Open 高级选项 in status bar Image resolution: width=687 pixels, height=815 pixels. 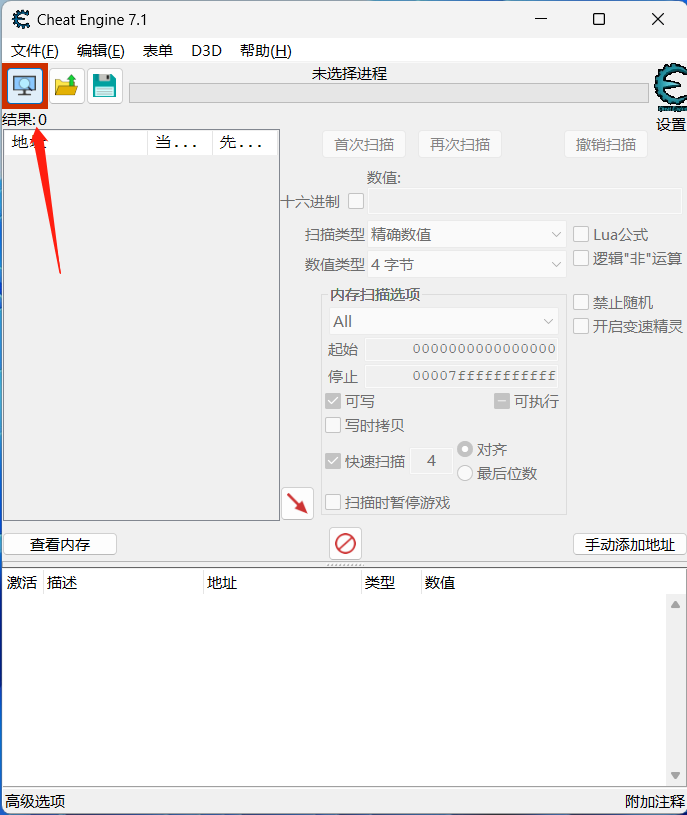[x=35, y=801]
